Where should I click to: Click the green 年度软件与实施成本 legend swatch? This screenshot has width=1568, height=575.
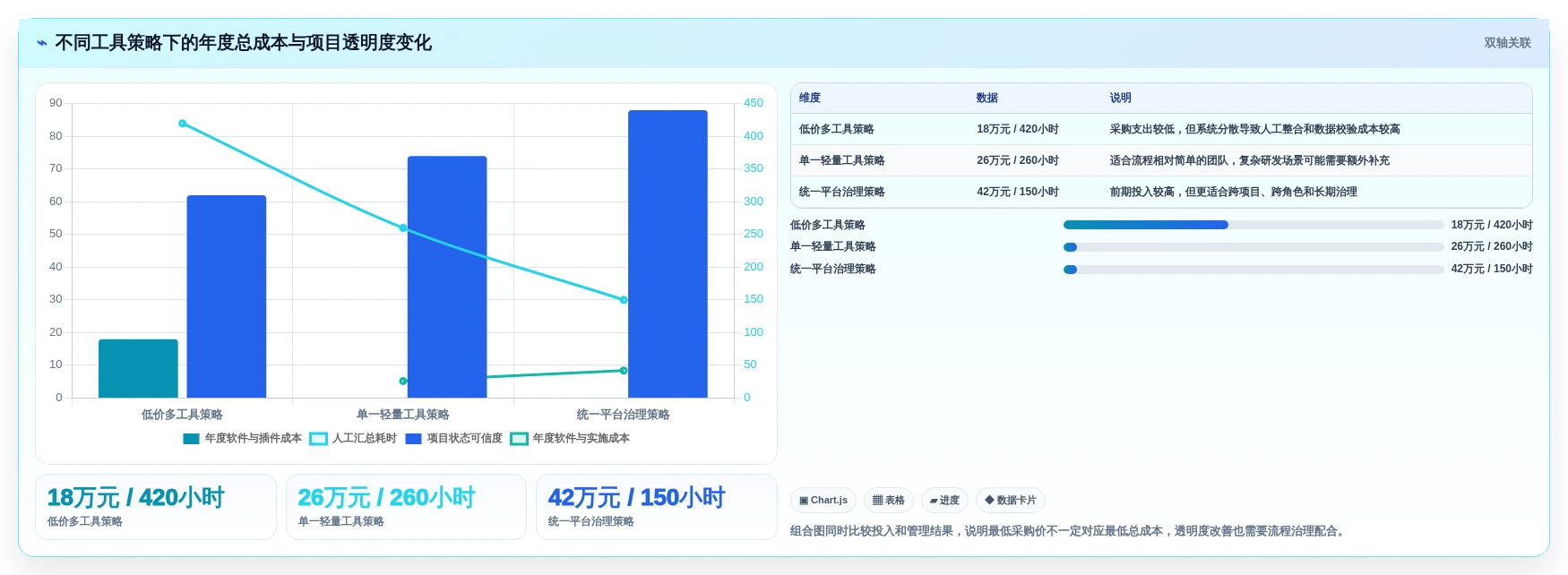click(x=519, y=439)
